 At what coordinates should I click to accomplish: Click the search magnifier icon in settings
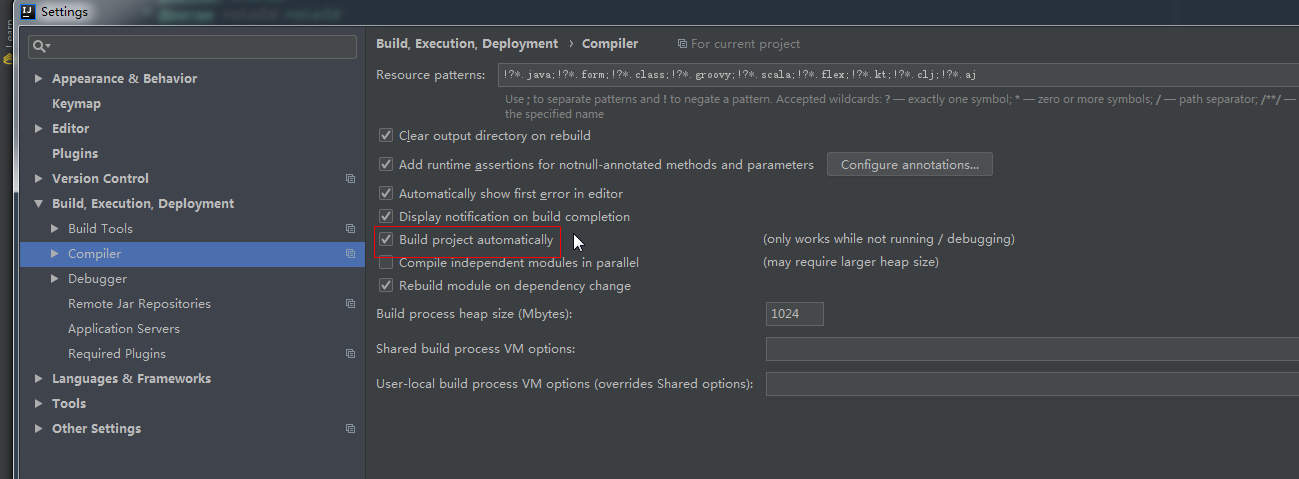pos(39,47)
